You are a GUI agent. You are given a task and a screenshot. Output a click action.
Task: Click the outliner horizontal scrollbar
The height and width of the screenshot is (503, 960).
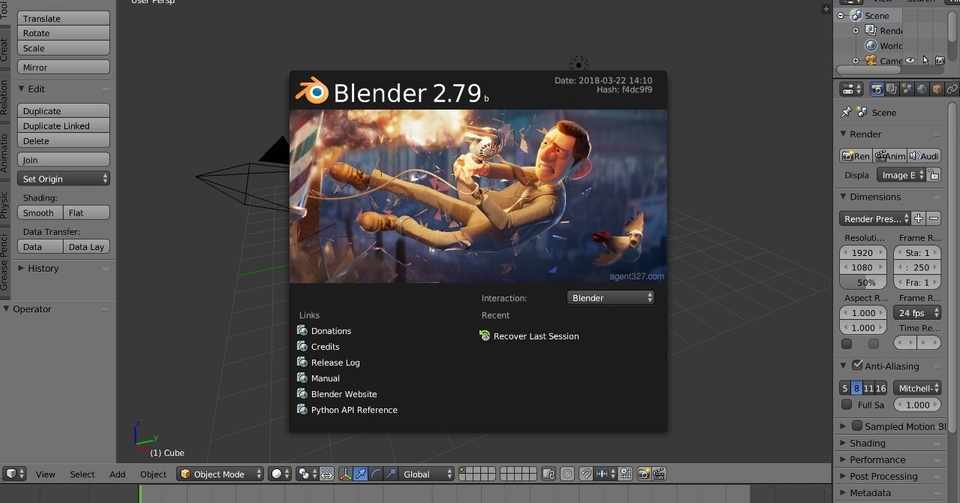[x=869, y=69]
